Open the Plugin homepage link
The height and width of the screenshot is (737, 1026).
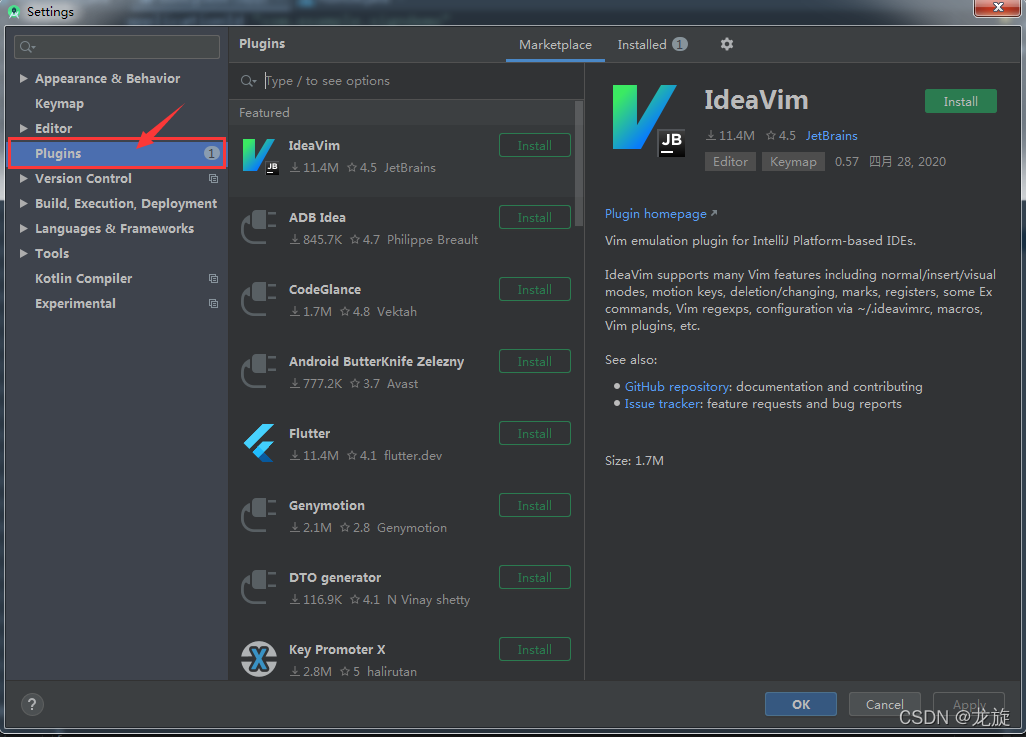pyautogui.click(x=661, y=214)
